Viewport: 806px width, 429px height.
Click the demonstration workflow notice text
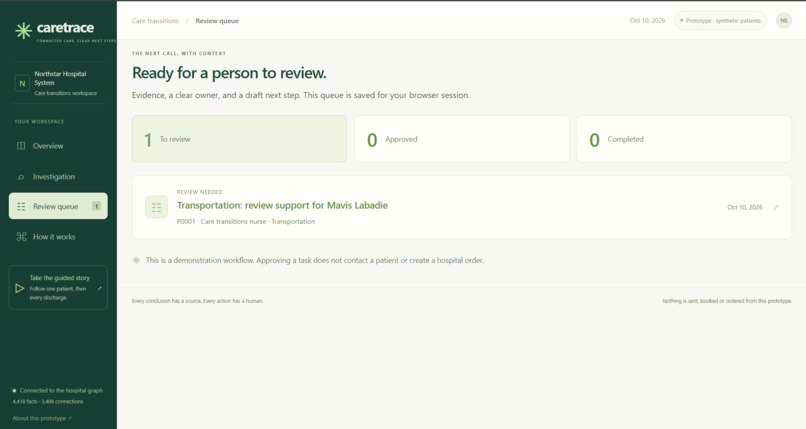coord(315,260)
